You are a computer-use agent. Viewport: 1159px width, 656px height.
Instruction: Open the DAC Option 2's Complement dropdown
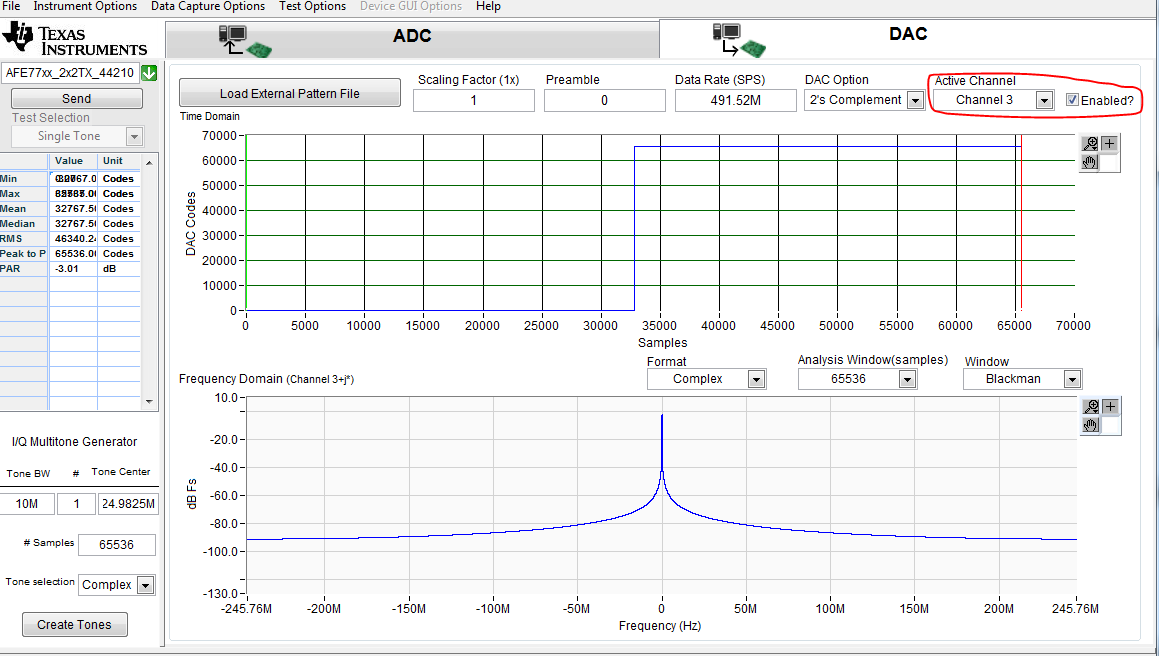click(x=914, y=100)
